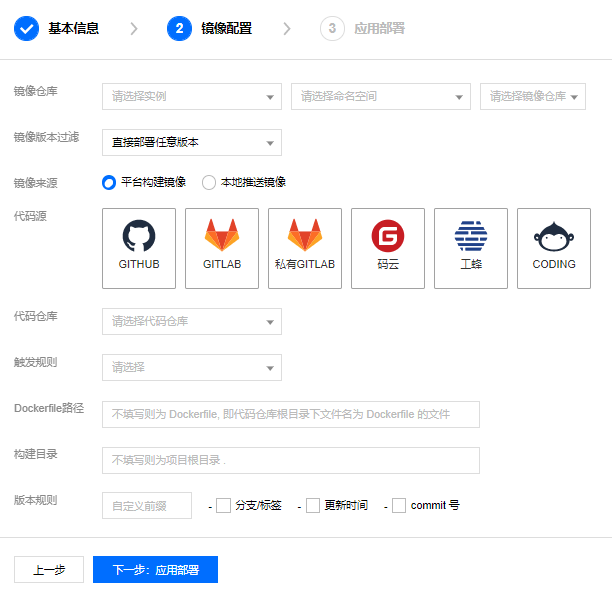Expand the 请选择命名空间 dropdown
The height and width of the screenshot is (597, 612).
(x=380, y=96)
